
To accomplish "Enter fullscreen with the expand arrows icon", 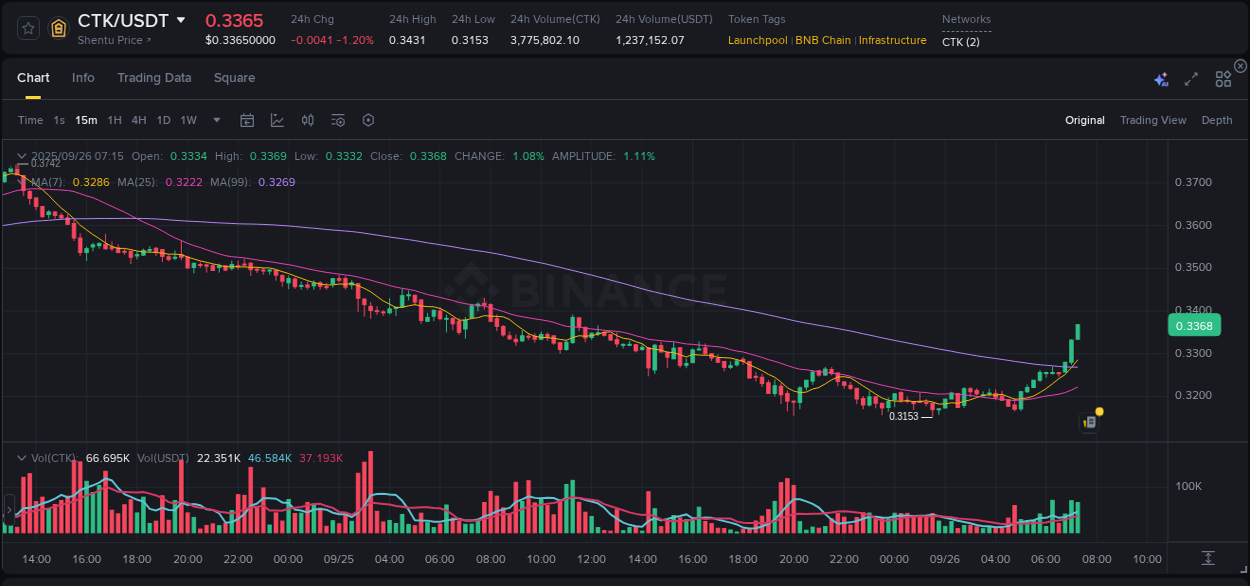I will [x=1190, y=78].
